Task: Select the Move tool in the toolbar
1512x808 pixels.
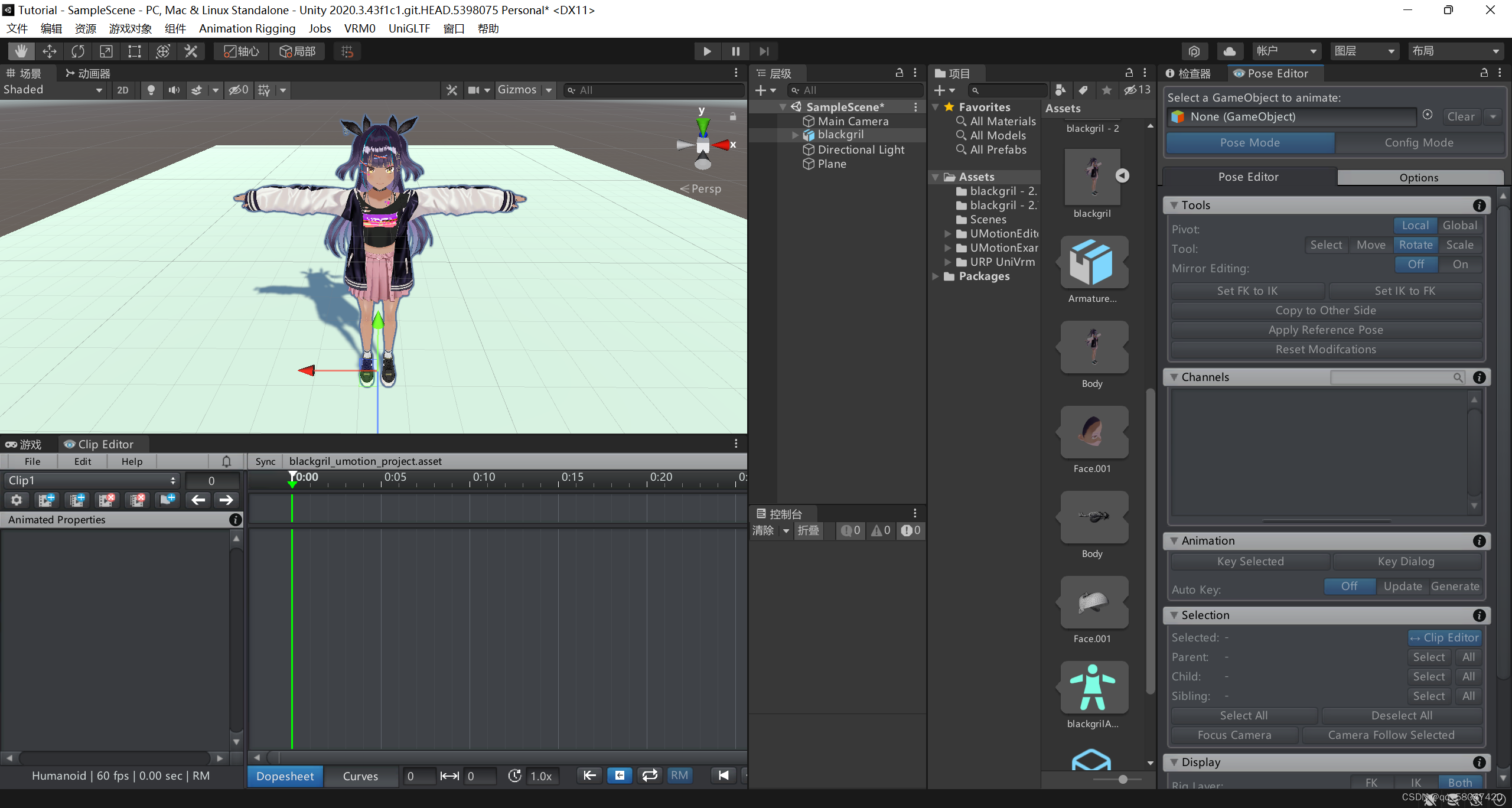Action: (50, 51)
